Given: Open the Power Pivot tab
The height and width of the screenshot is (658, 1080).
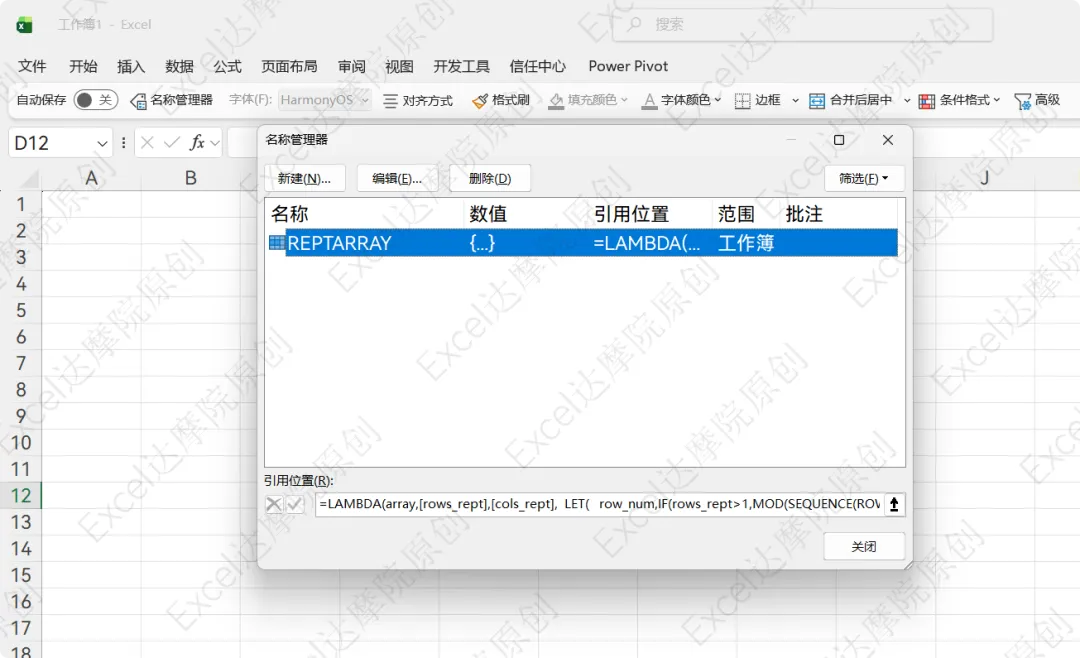Looking at the screenshot, I should point(628,66).
